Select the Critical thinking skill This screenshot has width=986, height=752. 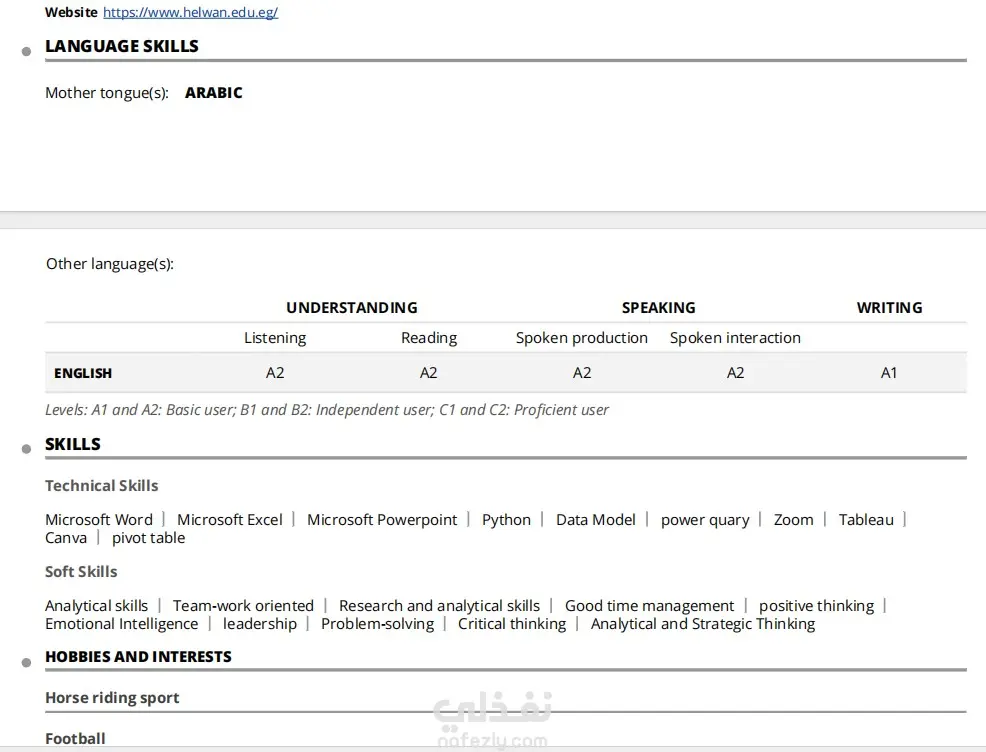(512, 624)
